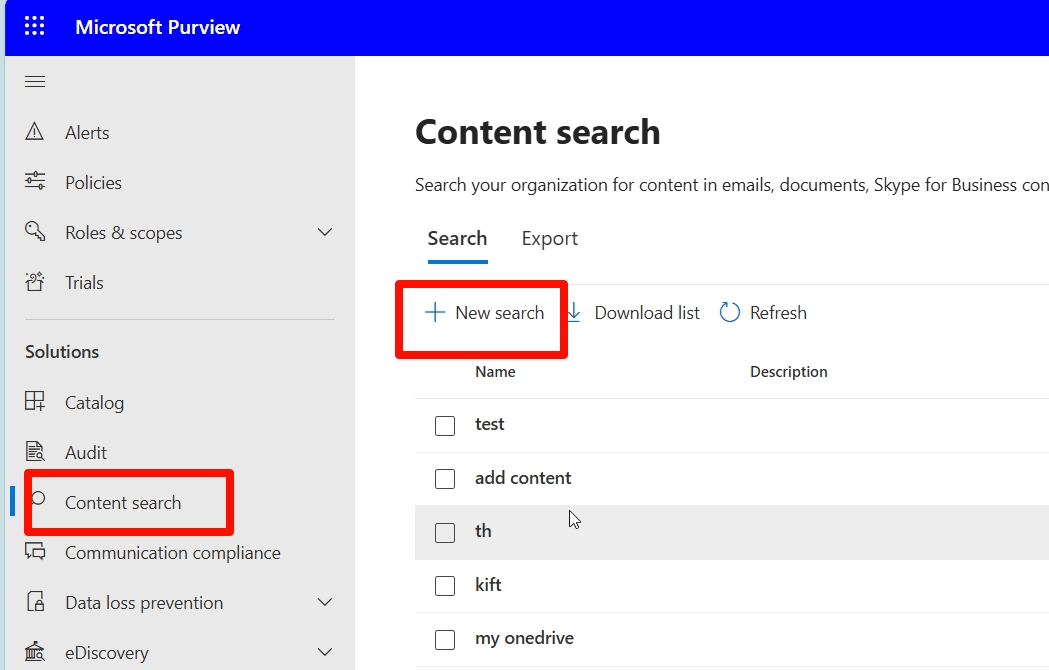Check the box for add content

click(445, 479)
